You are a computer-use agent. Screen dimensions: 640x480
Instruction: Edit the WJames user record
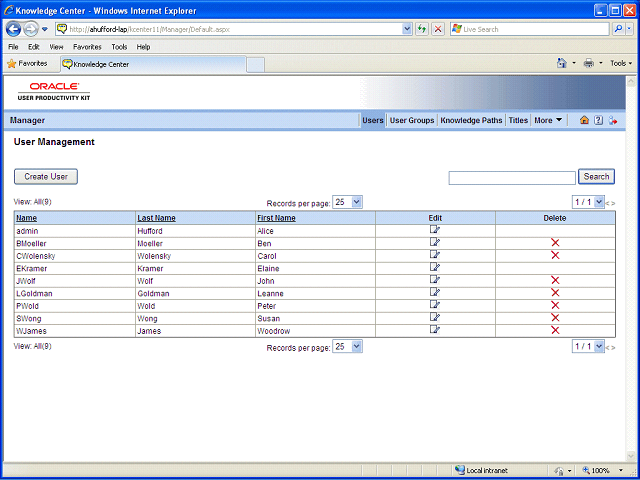point(435,330)
